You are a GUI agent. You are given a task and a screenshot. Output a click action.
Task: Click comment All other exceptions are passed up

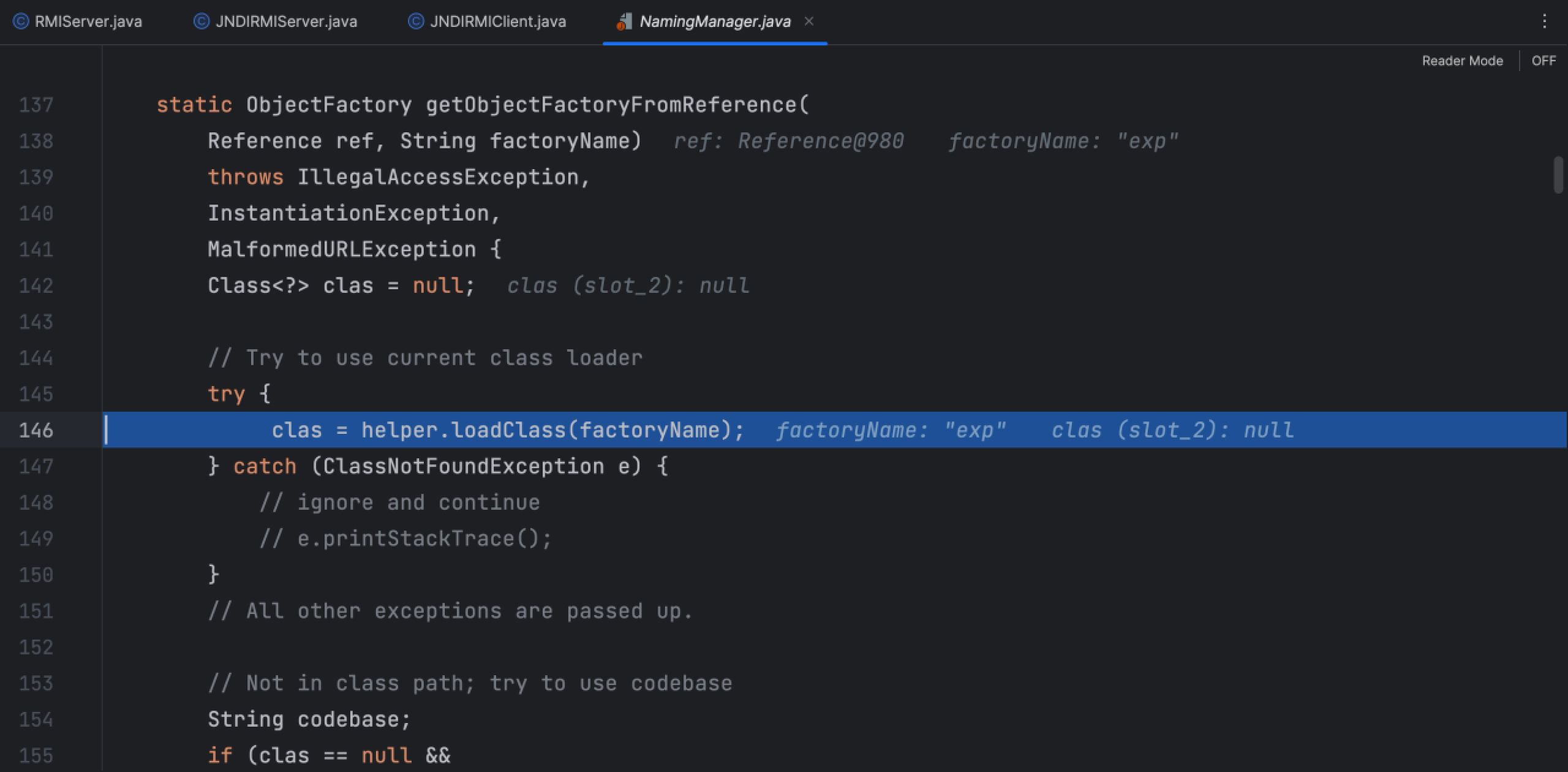click(x=450, y=611)
